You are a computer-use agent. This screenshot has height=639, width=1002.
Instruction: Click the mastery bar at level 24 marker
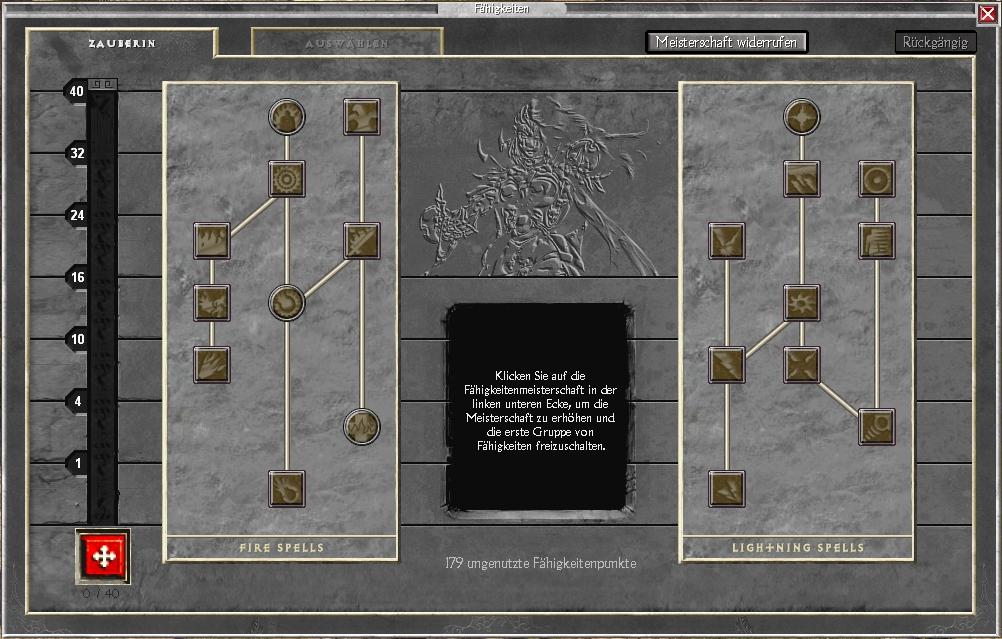pyautogui.click(x=102, y=215)
